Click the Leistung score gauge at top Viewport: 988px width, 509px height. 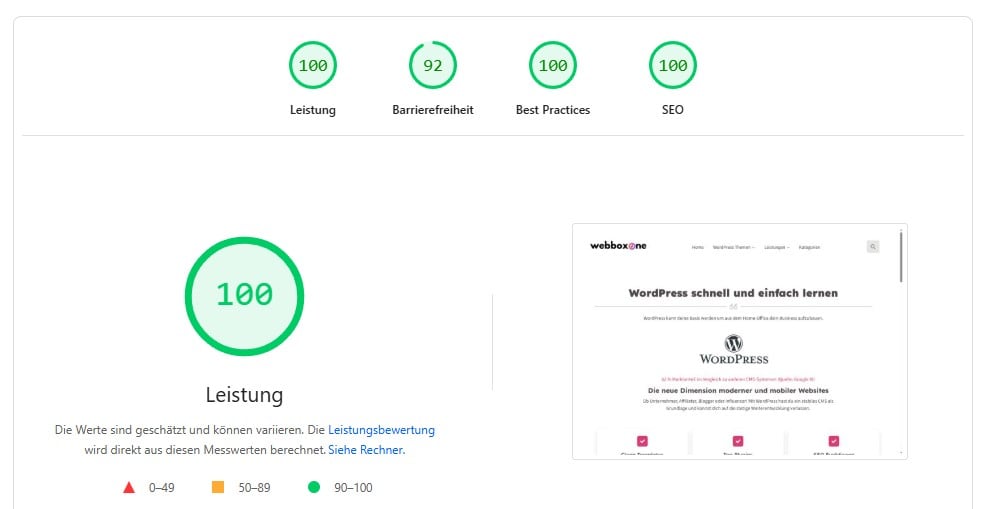[x=313, y=67]
